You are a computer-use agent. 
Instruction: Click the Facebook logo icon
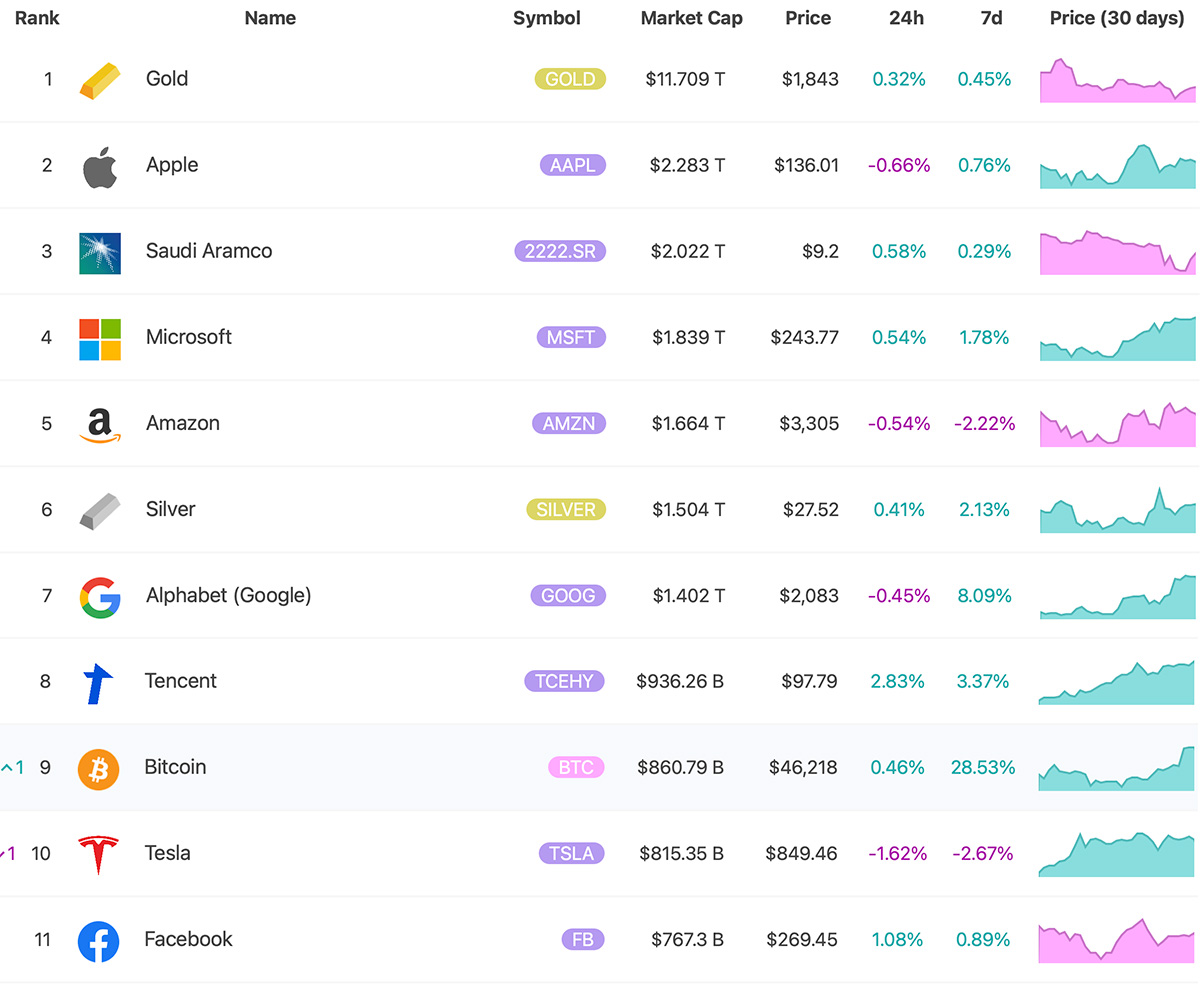pyautogui.click(x=99, y=941)
